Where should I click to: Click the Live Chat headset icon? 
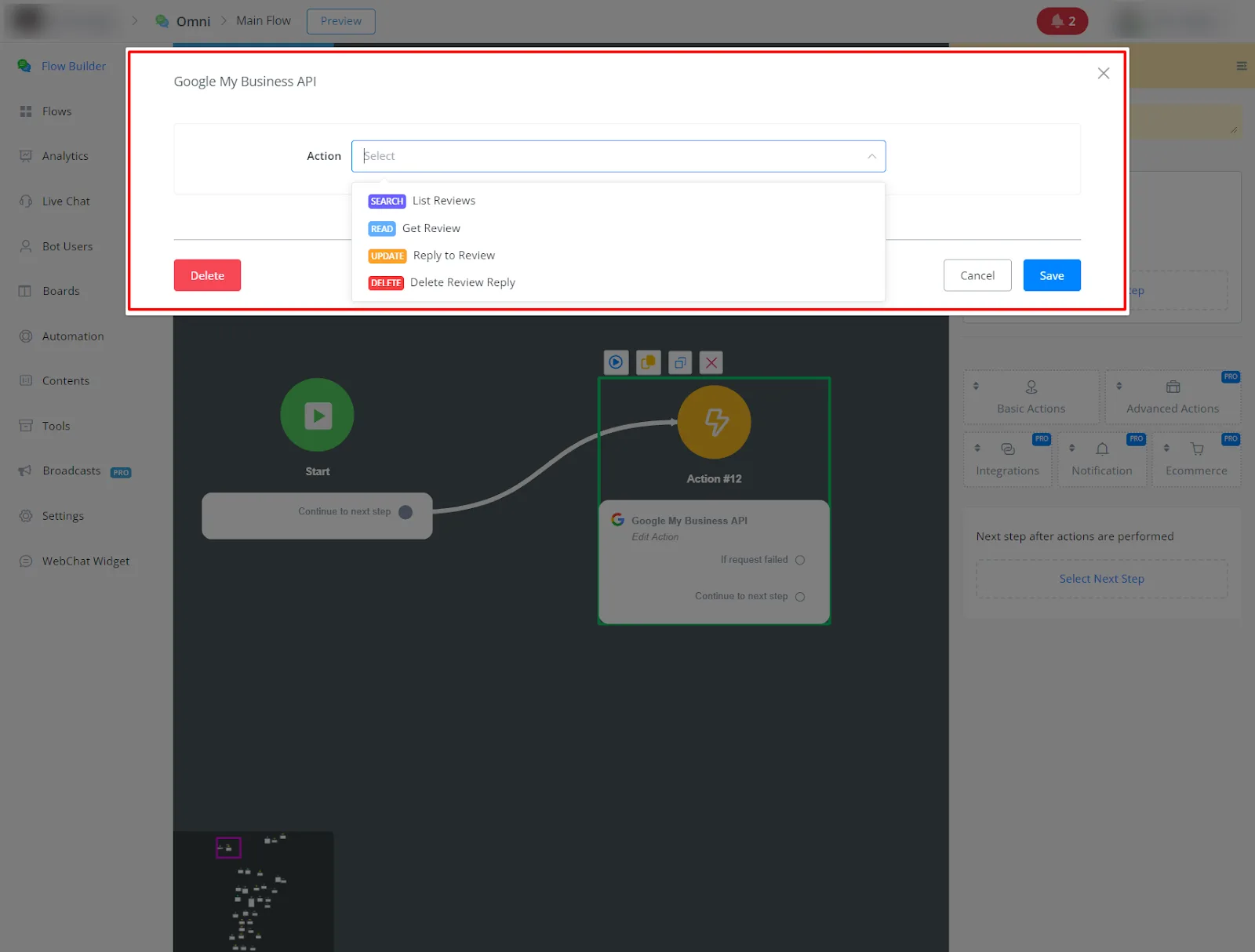click(x=26, y=202)
